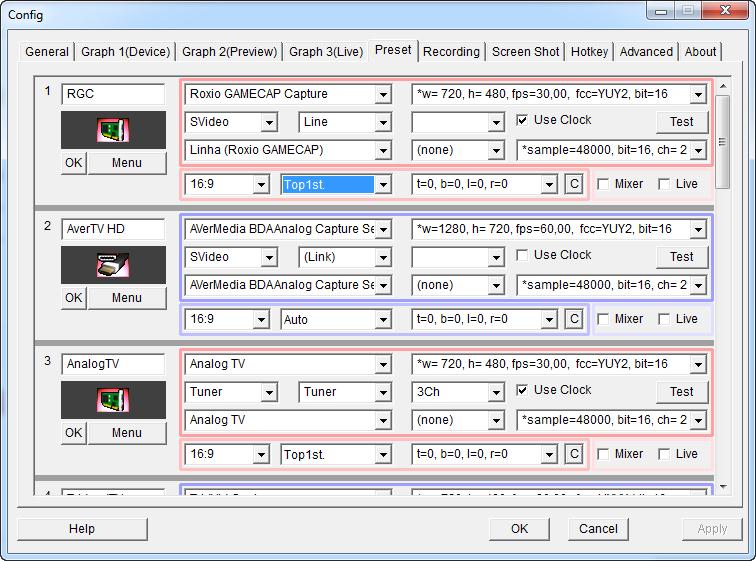Viewport: 756px width, 561px height.
Task: Click the capture card icon for preset RGC
Action: pyautogui.click(x=113, y=130)
